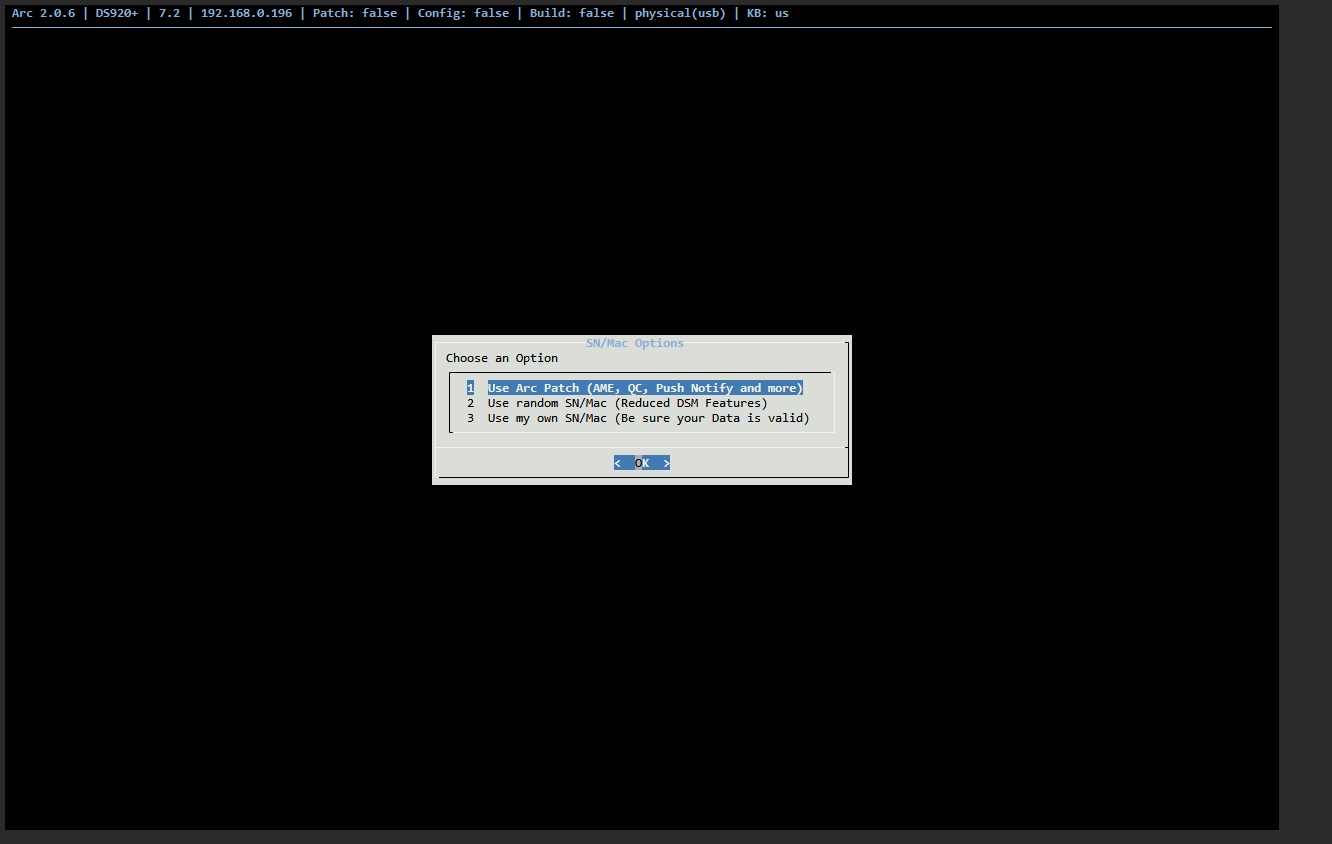Click option number 2 in list
The image size is (1332, 844).
470,403
